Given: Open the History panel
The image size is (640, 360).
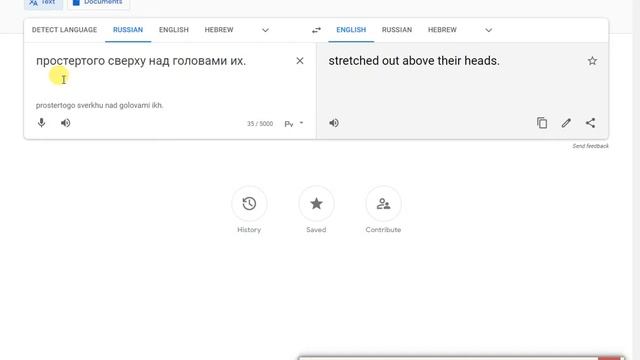Looking at the screenshot, I should point(249,204).
